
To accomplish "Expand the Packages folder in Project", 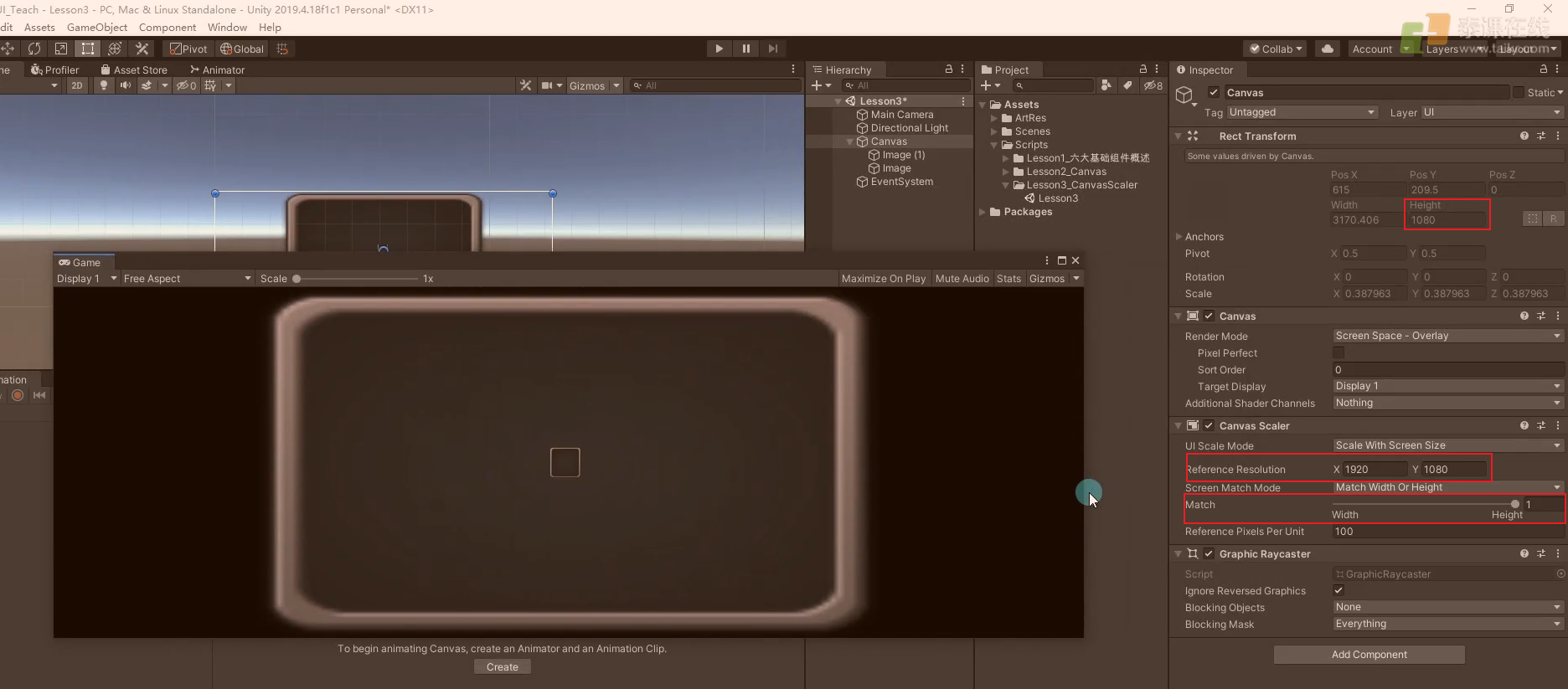I will click(983, 213).
